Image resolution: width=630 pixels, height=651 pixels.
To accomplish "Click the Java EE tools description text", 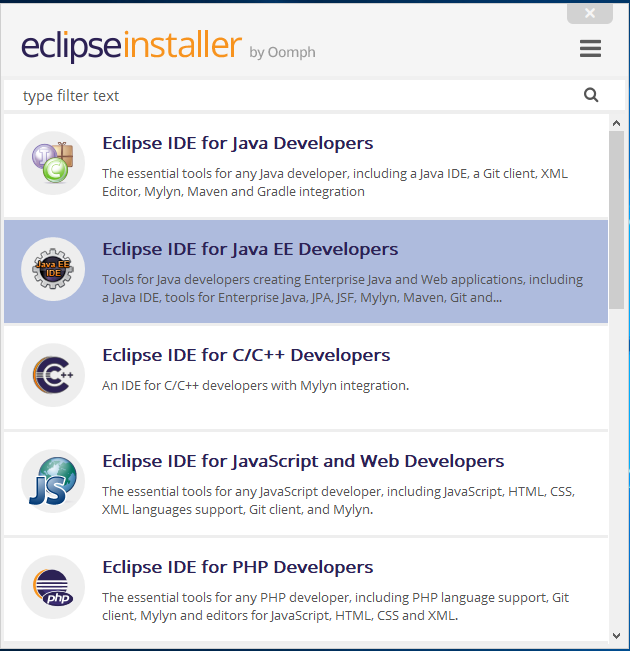I will (343, 288).
